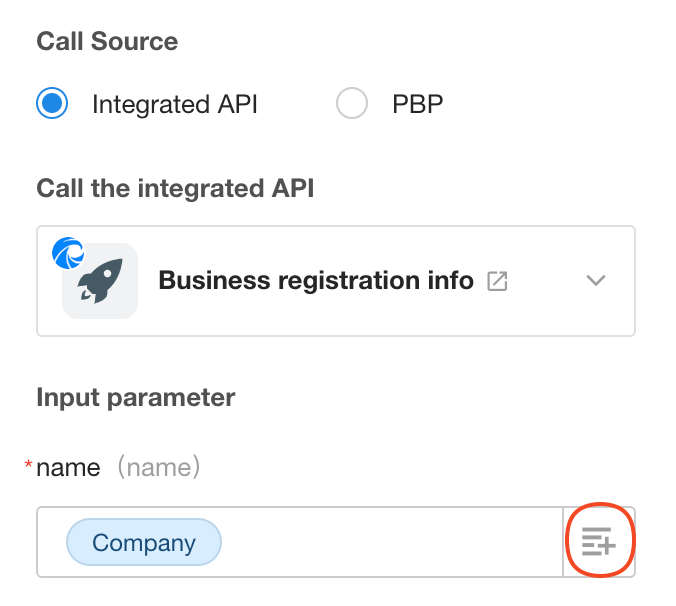The width and height of the screenshot is (676, 606).
Task: Click empty space right of Company tag
Action: point(391,542)
